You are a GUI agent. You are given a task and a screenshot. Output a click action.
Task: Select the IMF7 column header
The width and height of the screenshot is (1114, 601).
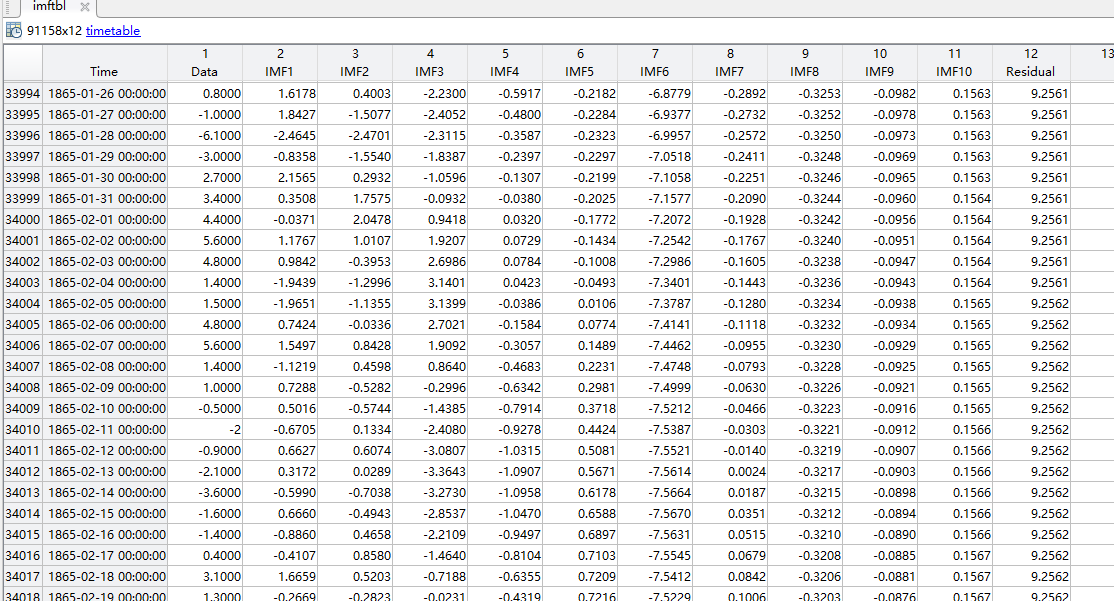click(730, 71)
